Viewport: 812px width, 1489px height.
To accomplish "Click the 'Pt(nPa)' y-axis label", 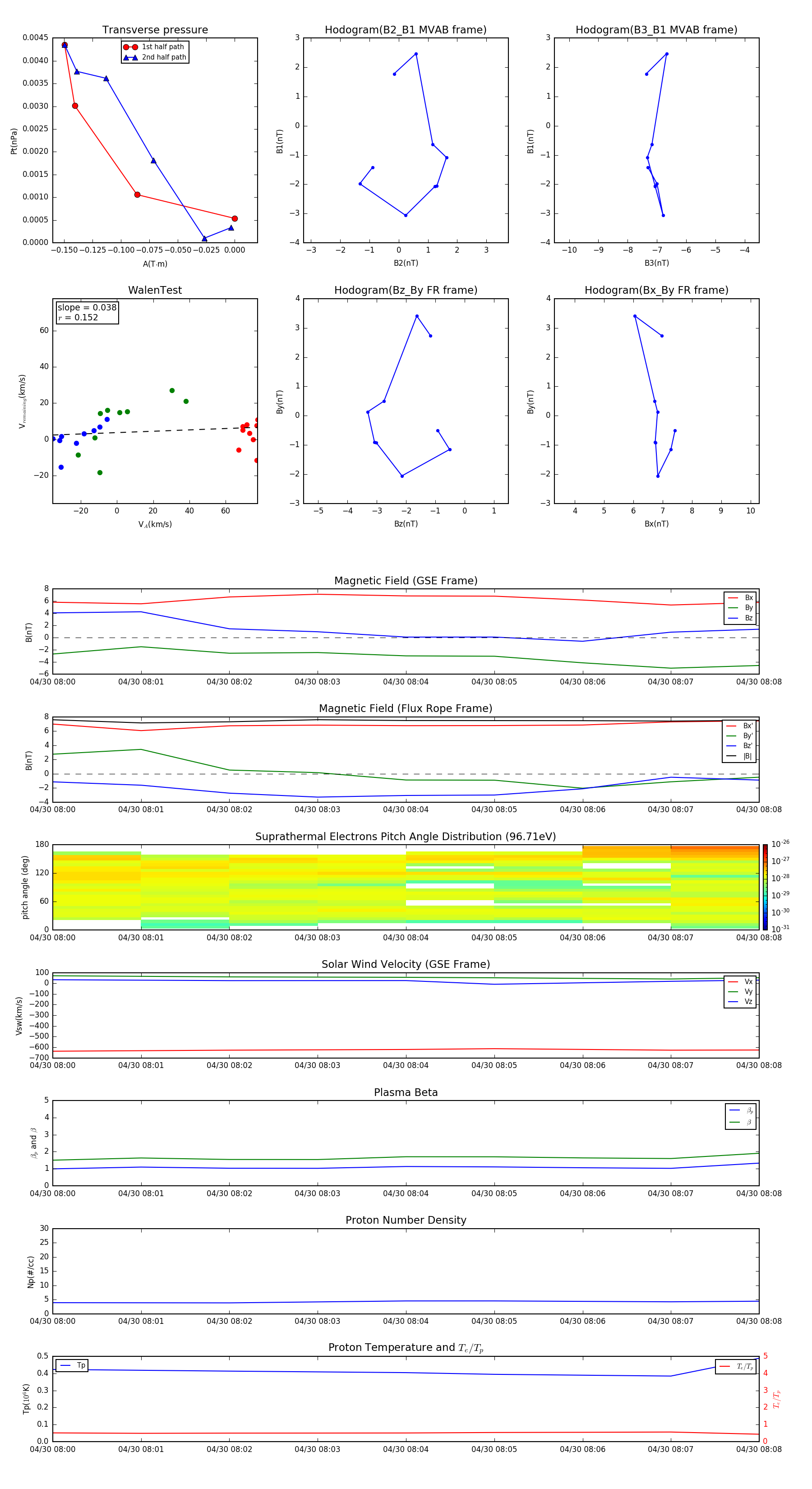I will pyautogui.click(x=14, y=141).
